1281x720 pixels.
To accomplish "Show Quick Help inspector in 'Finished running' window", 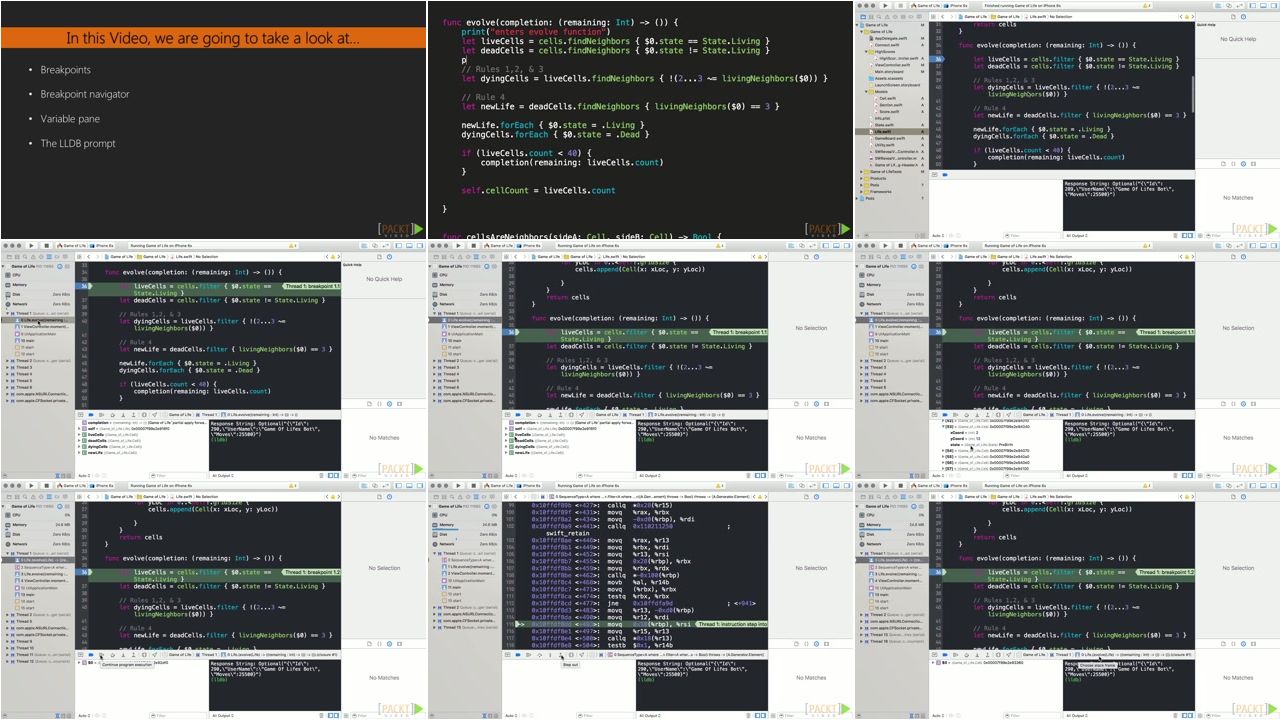I will (x=1243, y=16).
